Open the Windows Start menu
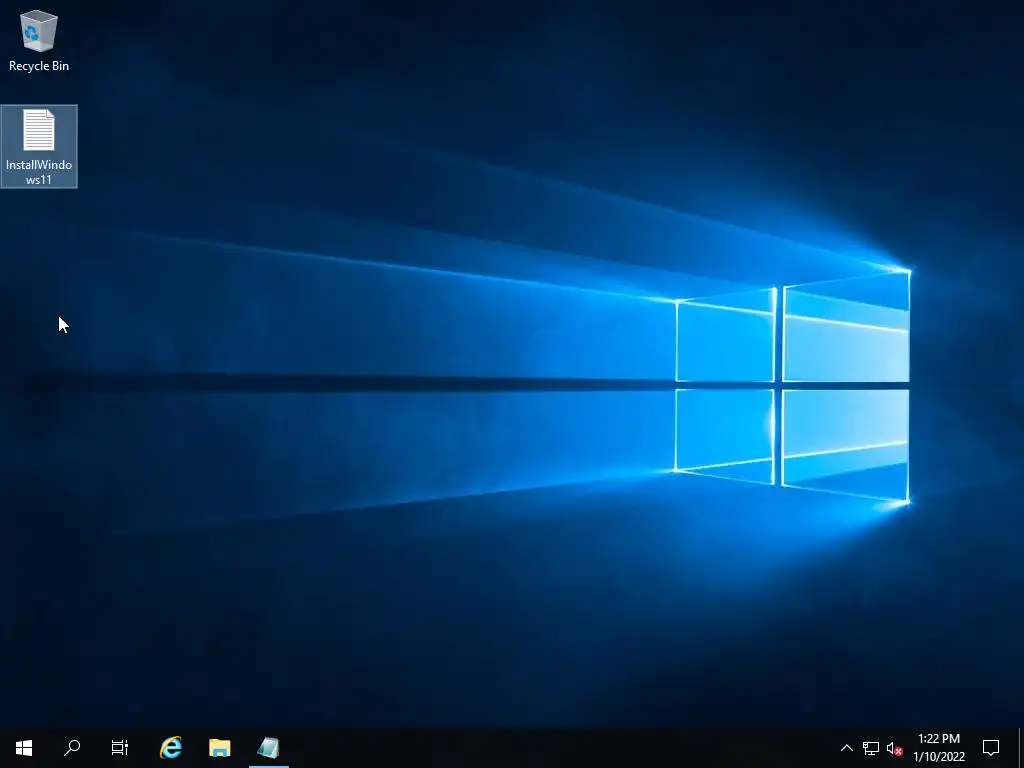The width and height of the screenshot is (1024, 768). pyautogui.click(x=24, y=748)
